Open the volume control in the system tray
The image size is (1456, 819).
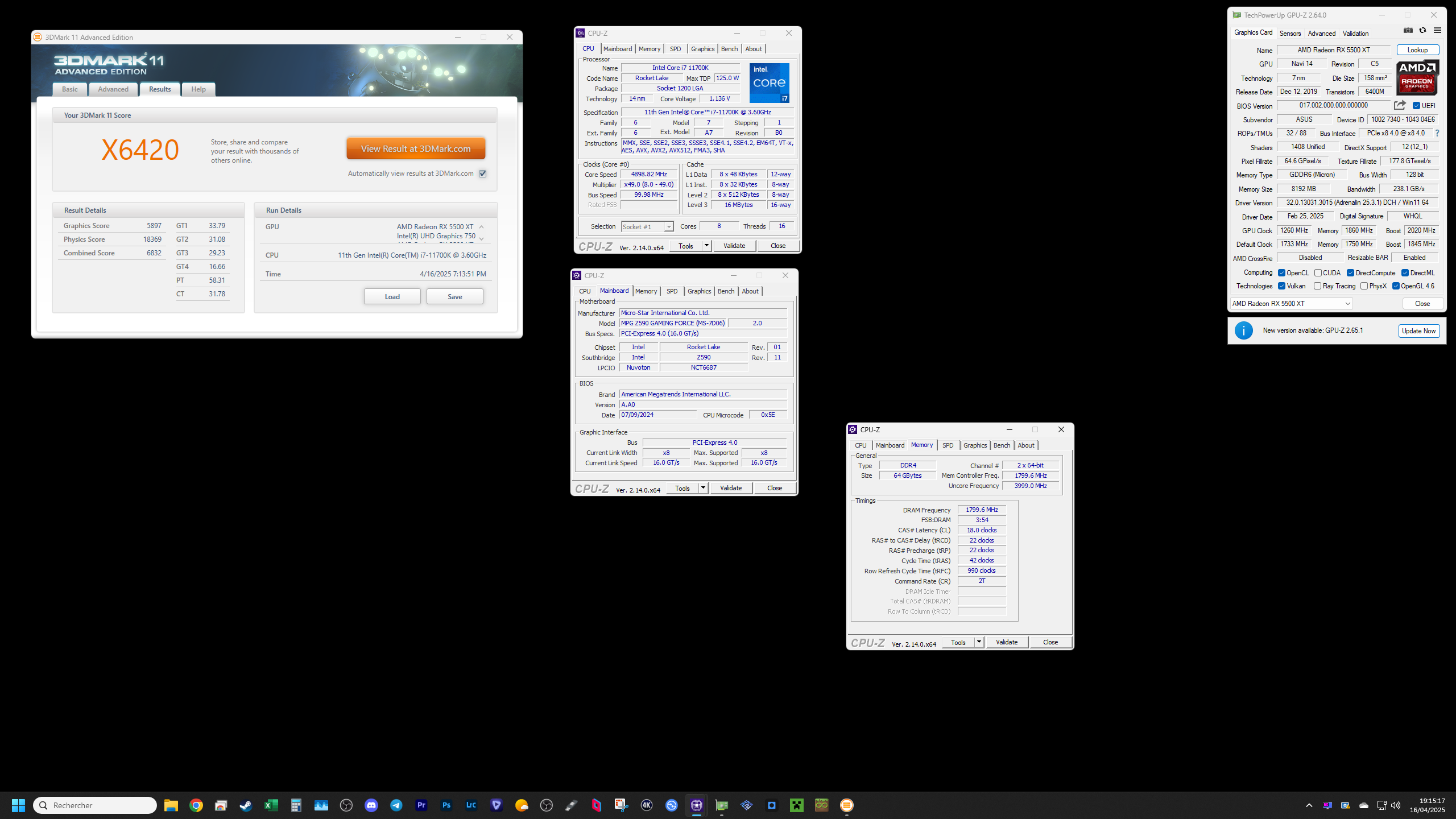[x=1396, y=805]
